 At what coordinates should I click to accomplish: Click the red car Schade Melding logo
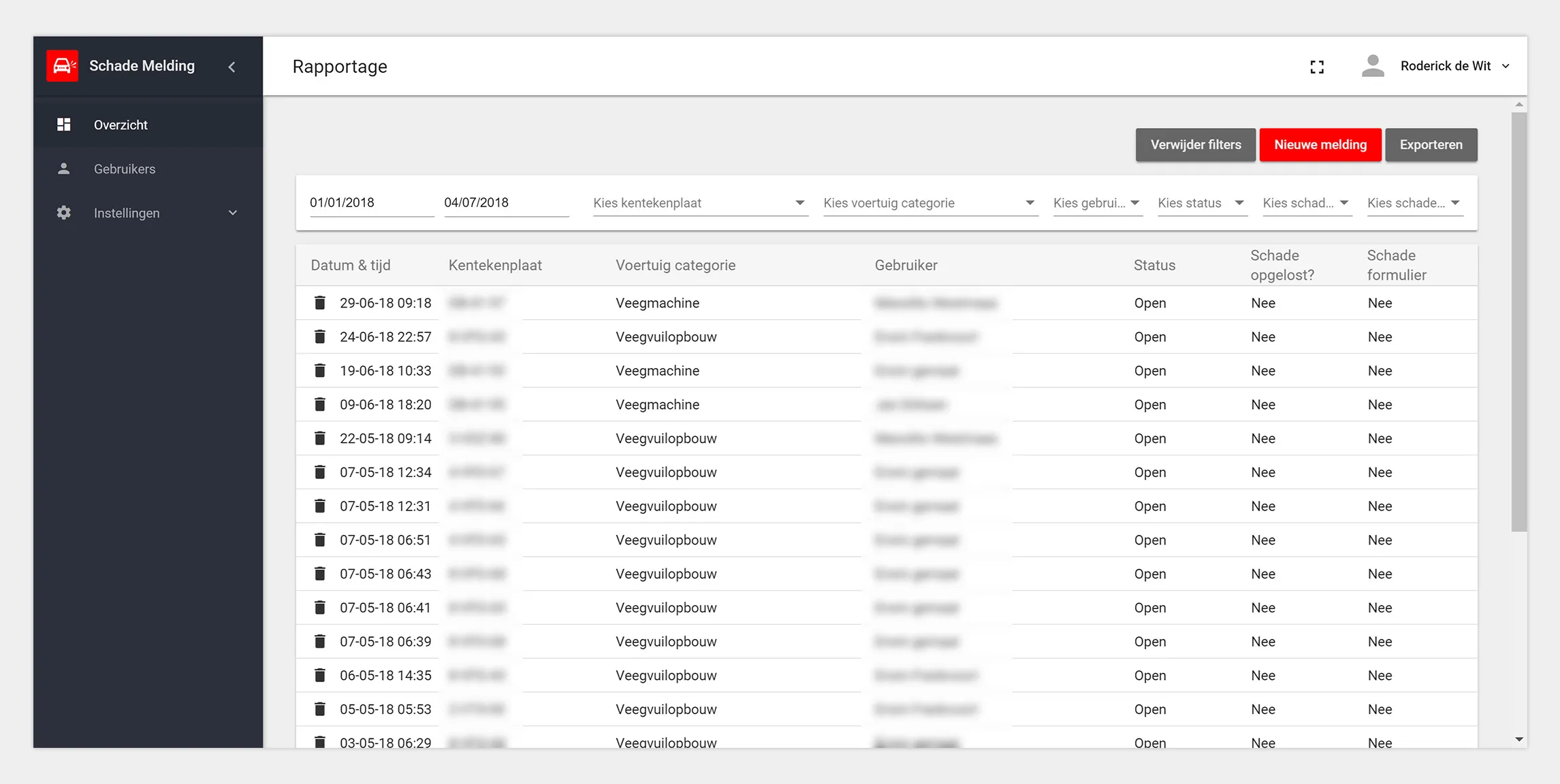click(x=62, y=66)
